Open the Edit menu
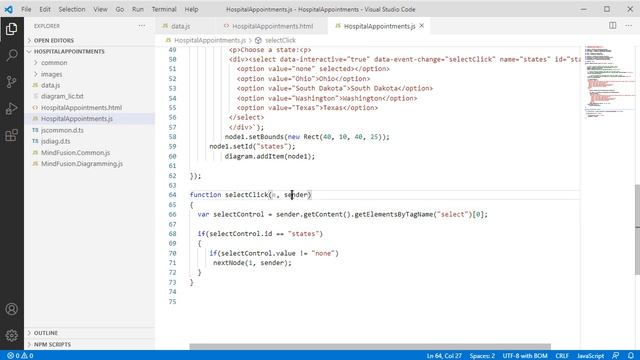Viewport: 640px width, 360px height. pos(45,9)
